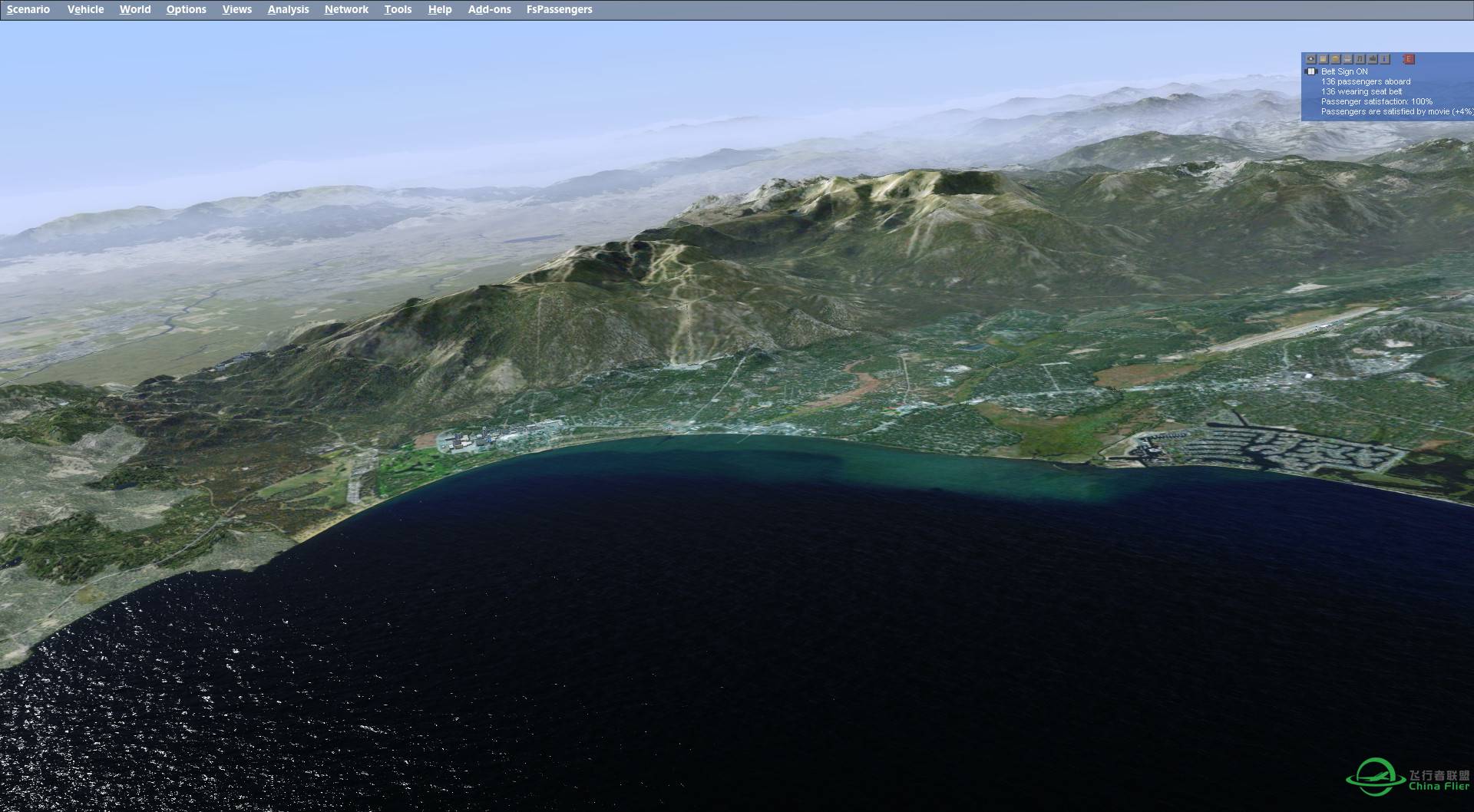Click the Passenger satisfaction 100% text
Viewport: 1474px width, 812px height.
tap(1377, 101)
